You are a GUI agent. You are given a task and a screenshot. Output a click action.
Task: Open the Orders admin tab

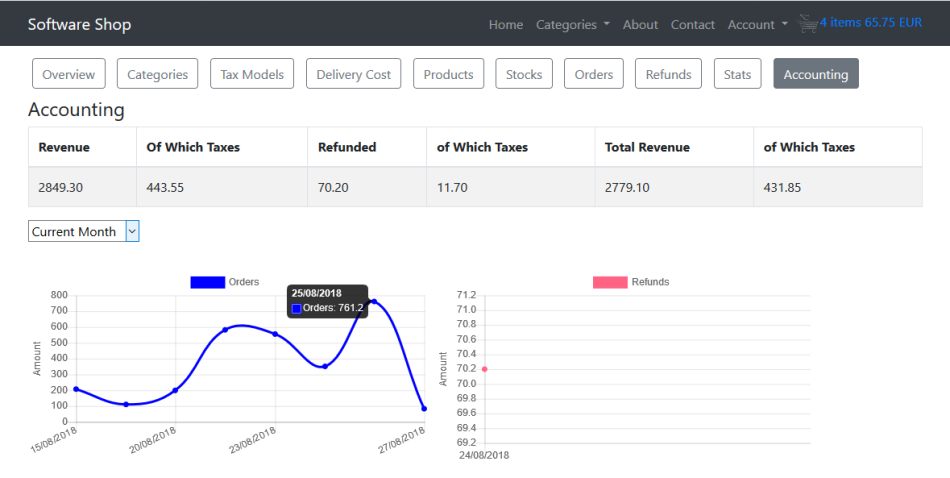594,74
